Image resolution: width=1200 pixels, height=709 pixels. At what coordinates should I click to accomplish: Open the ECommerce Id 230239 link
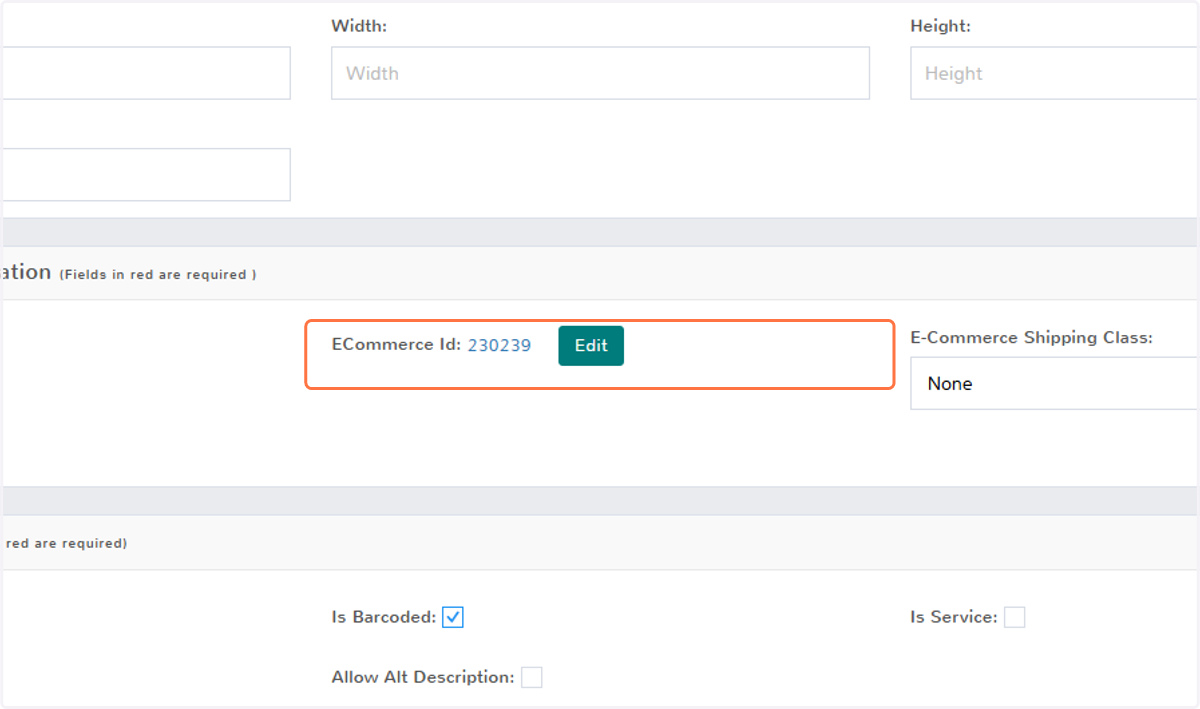(499, 345)
